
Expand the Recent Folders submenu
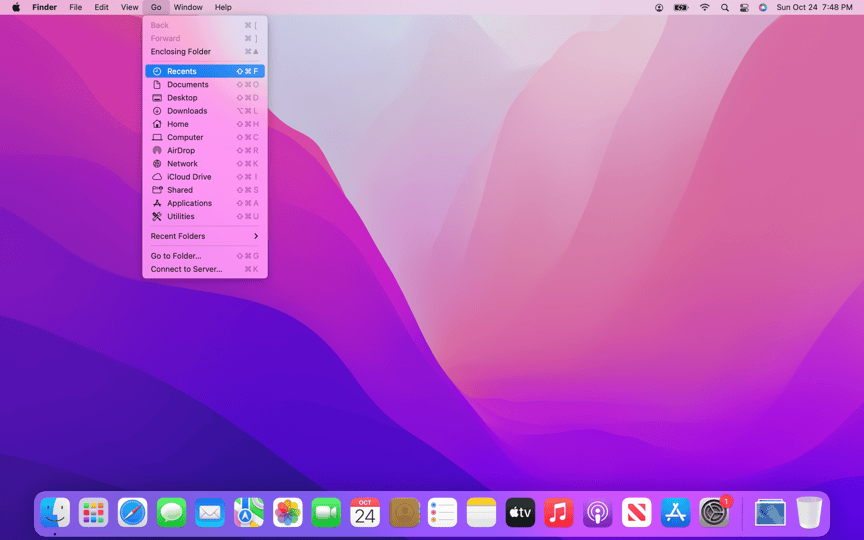205,236
